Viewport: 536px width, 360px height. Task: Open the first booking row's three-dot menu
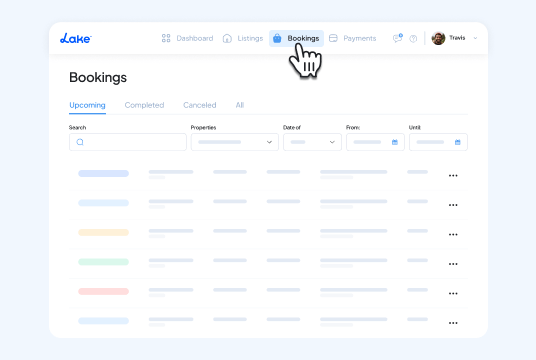point(453,175)
